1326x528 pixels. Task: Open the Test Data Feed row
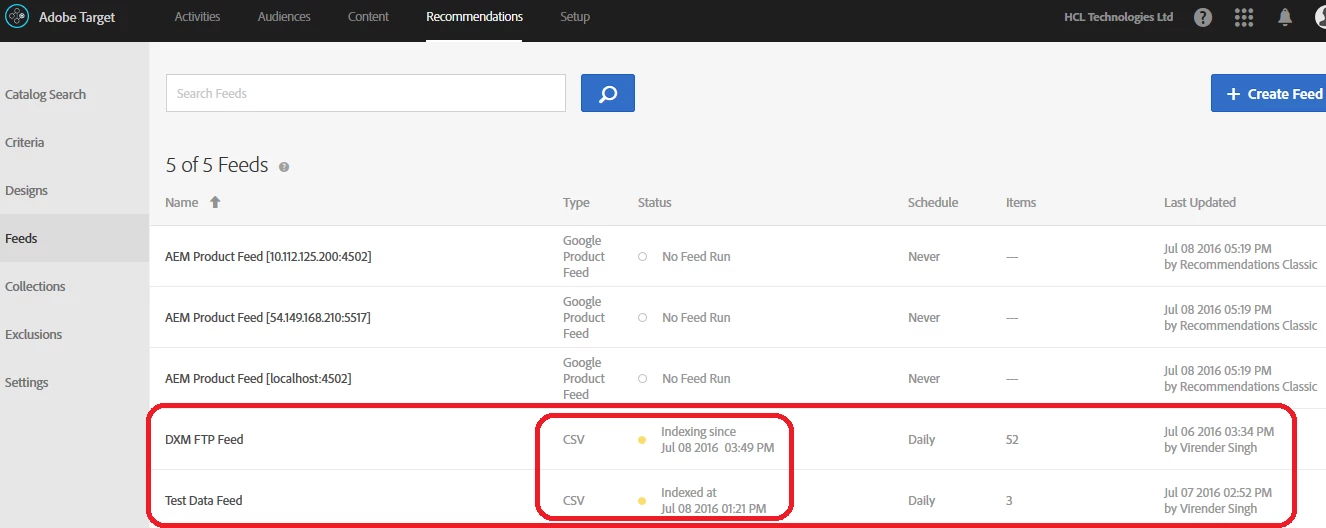click(x=204, y=501)
